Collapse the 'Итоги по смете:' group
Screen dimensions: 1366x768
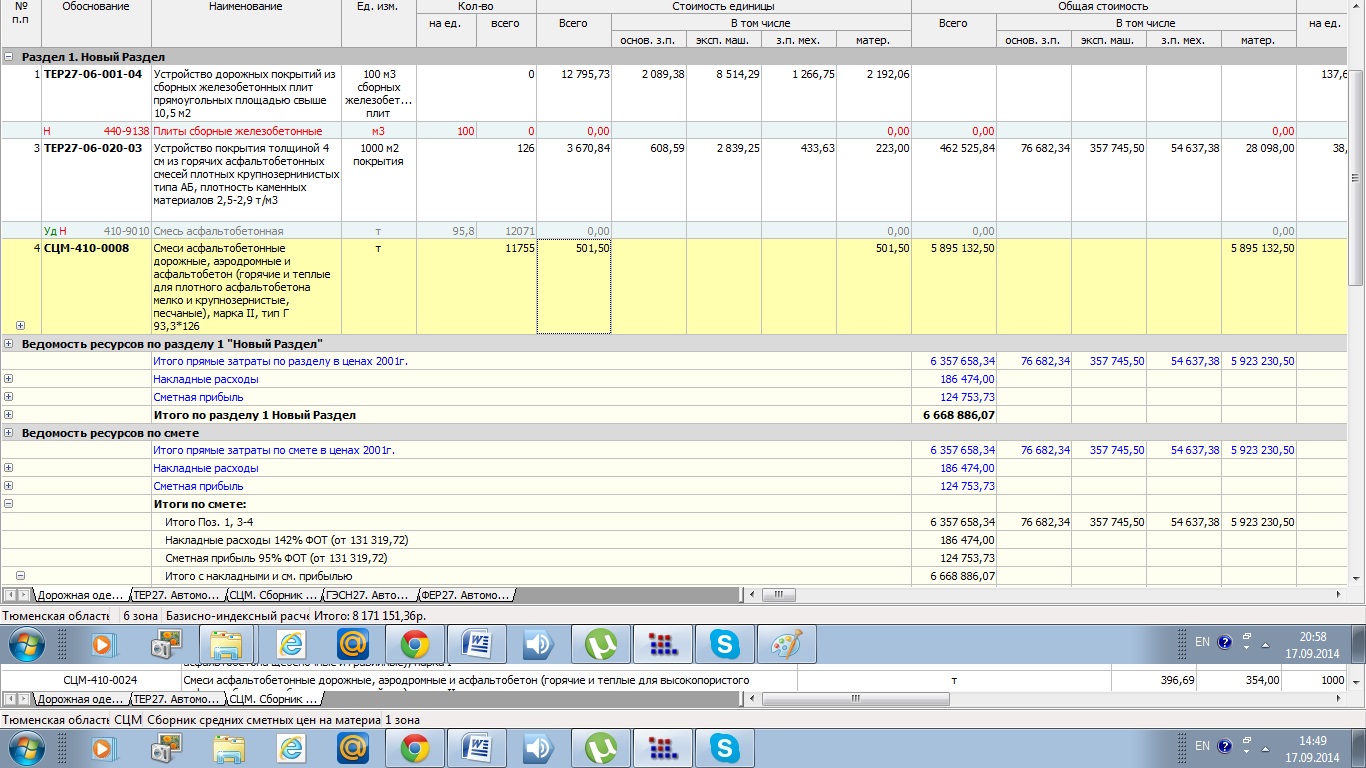(9, 504)
